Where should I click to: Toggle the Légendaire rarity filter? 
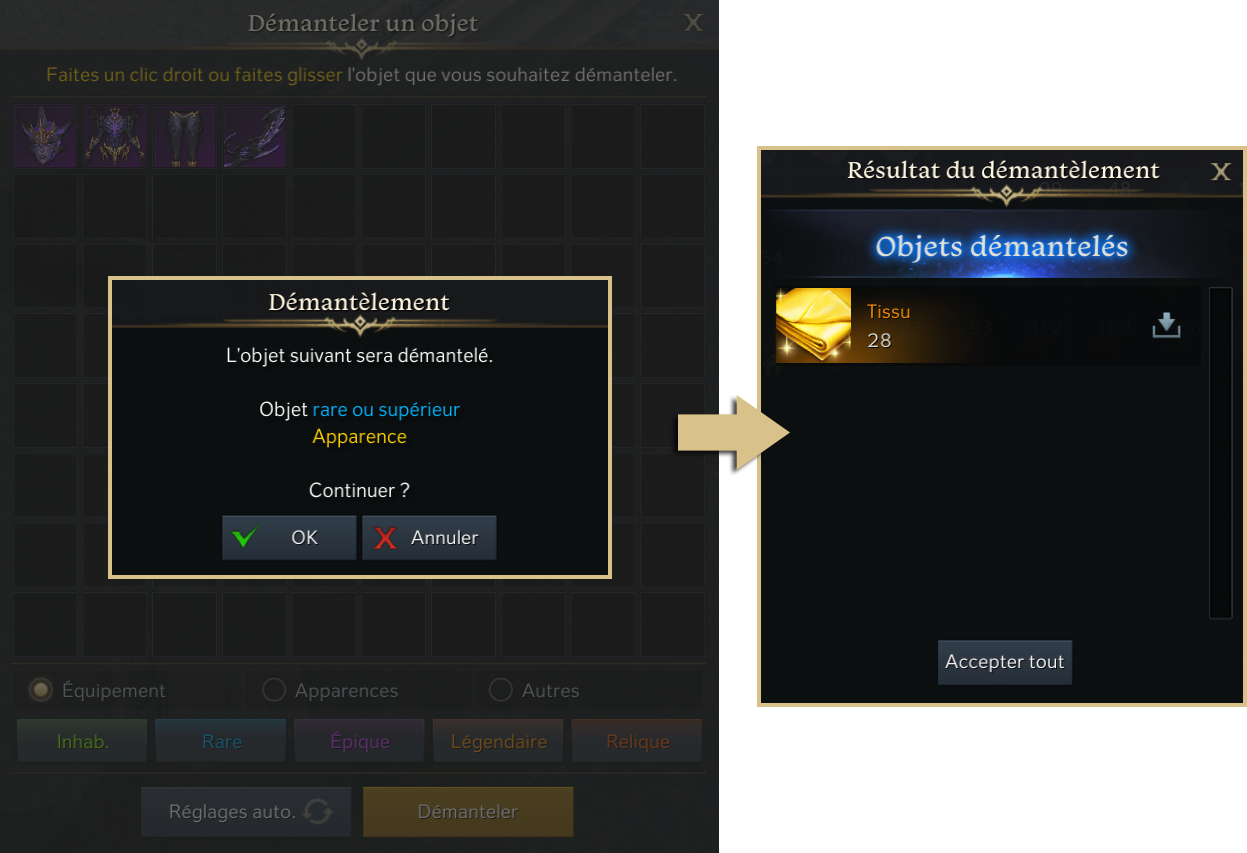coord(499,742)
